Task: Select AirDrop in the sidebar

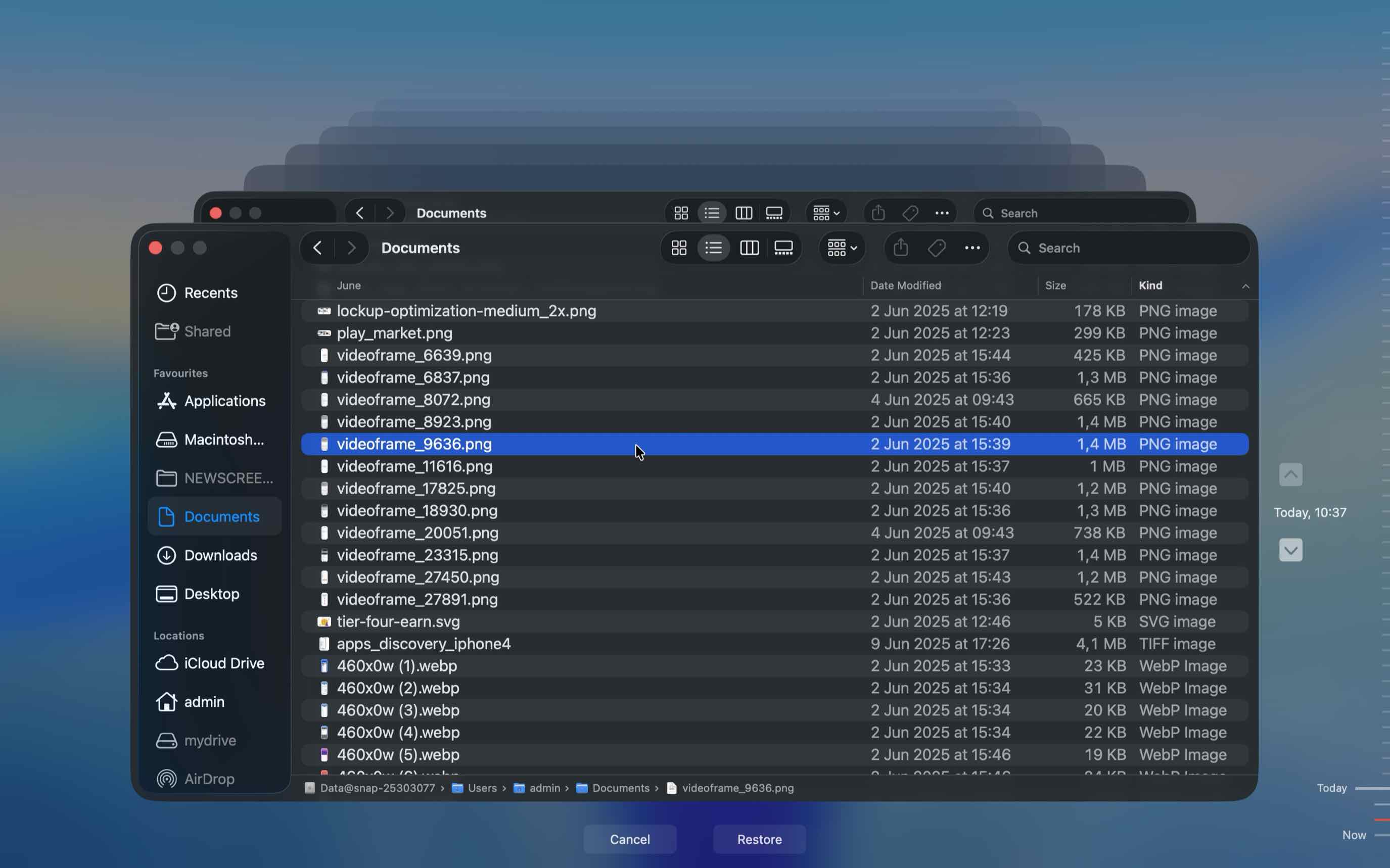Action: (x=208, y=779)
